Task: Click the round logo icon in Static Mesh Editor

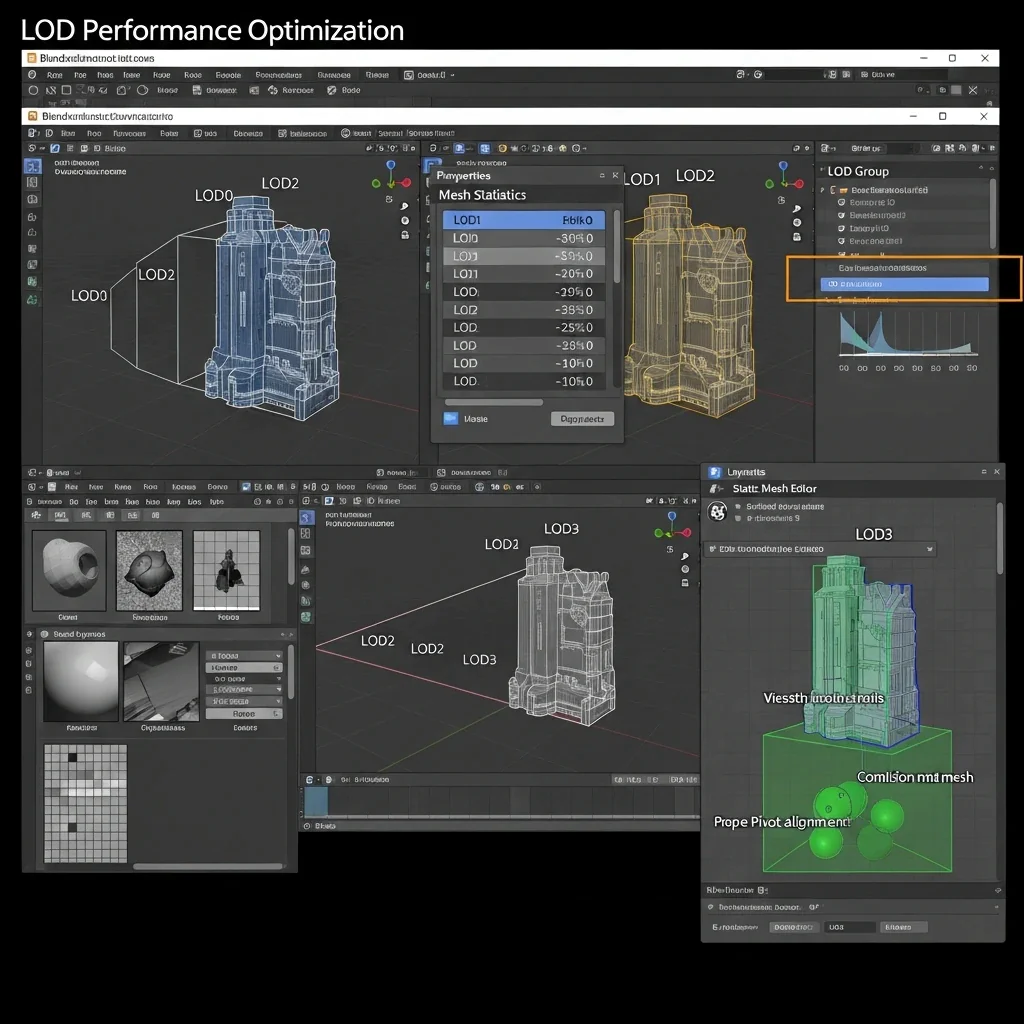Action: coord(717,512)
